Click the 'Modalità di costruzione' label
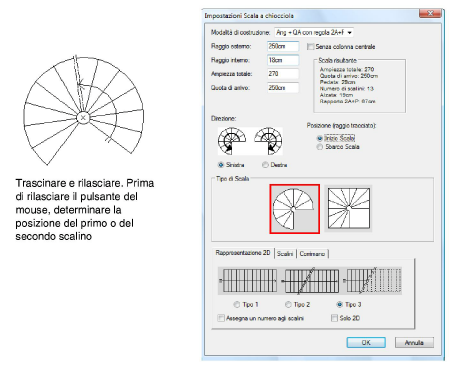464x369 pixels. point(240,33)
